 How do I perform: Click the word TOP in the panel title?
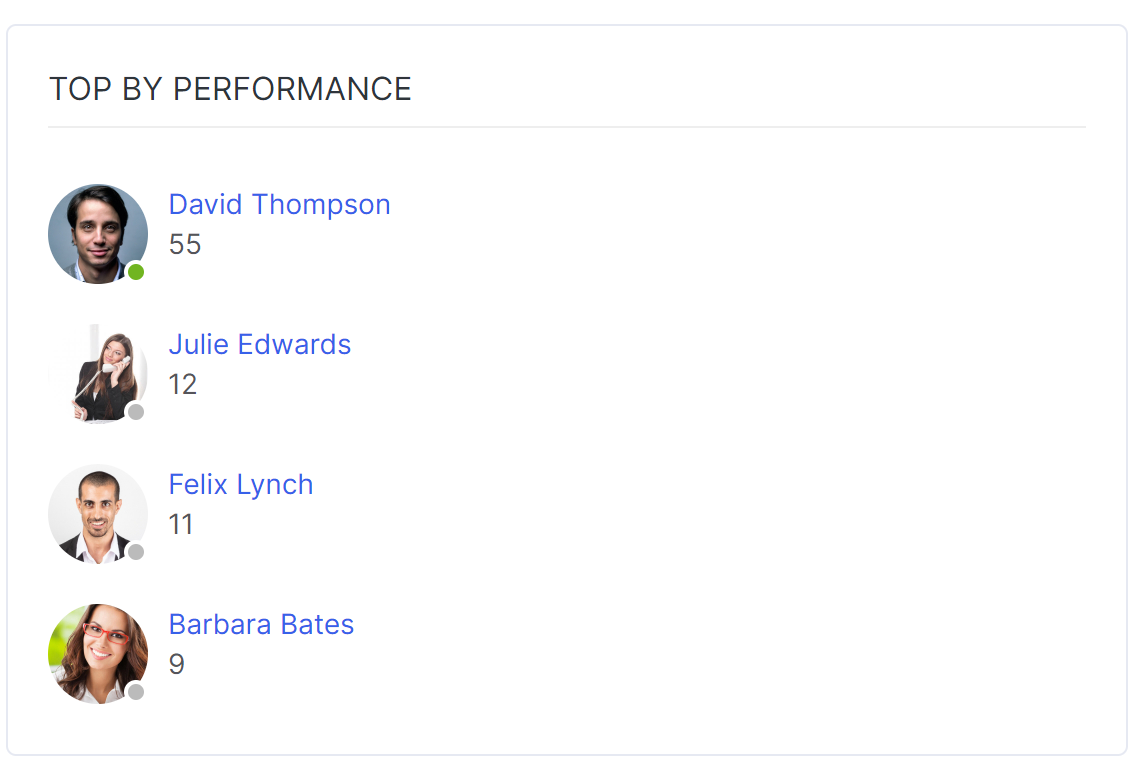80,89
